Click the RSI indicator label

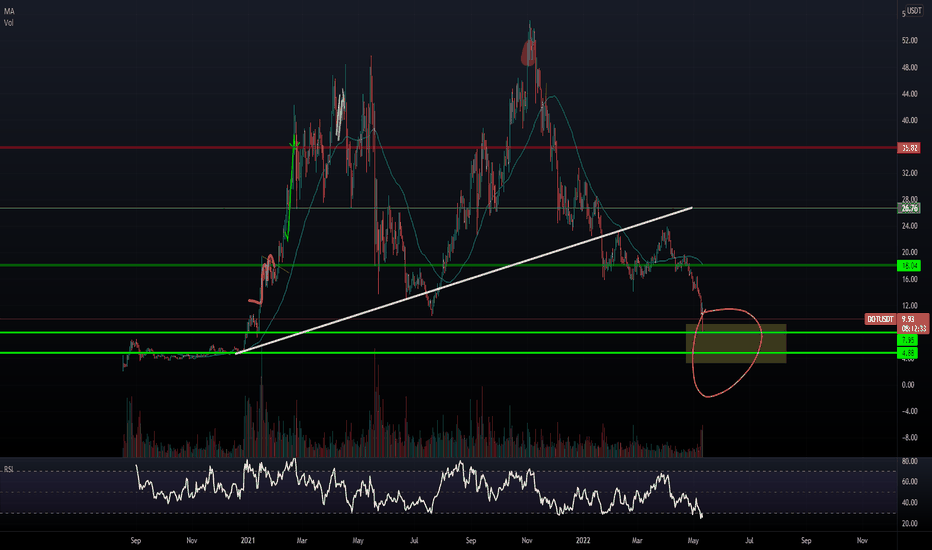(8, 470)
